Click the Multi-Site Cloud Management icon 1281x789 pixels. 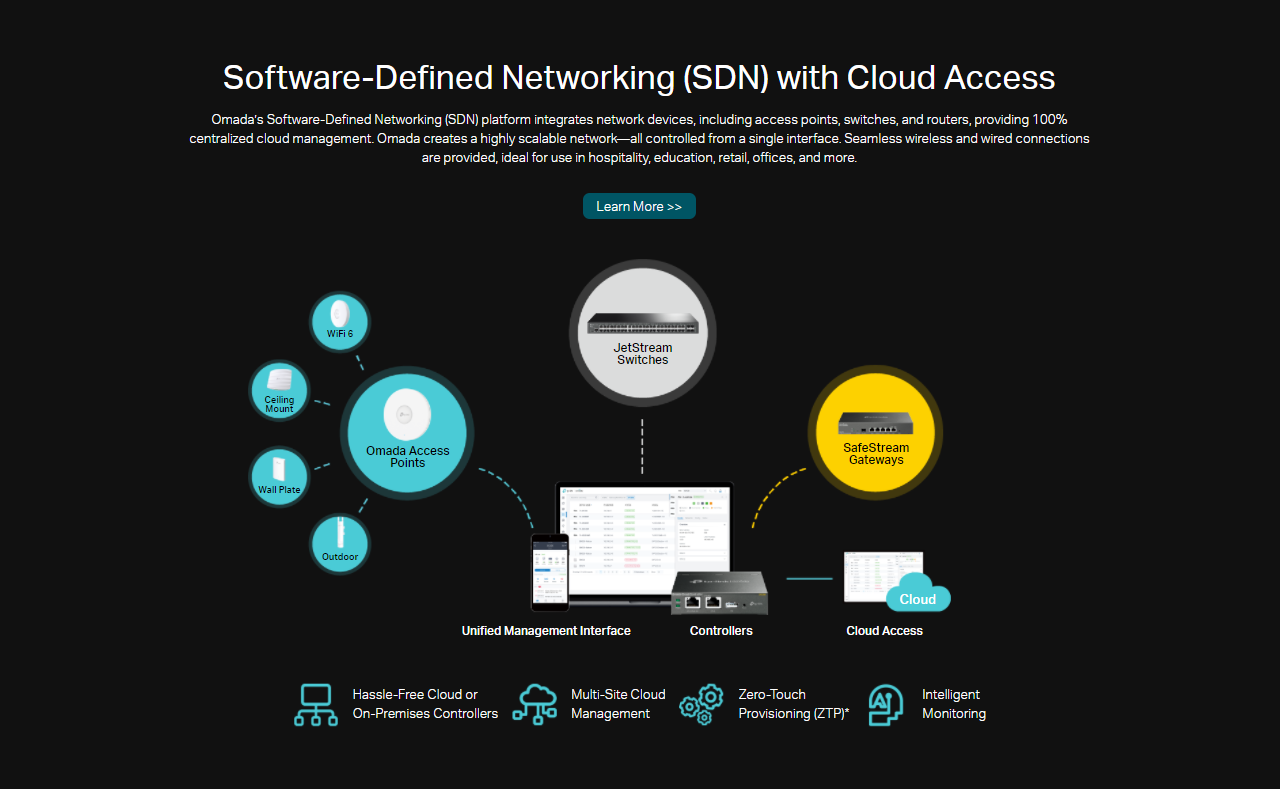coord(535,704)
